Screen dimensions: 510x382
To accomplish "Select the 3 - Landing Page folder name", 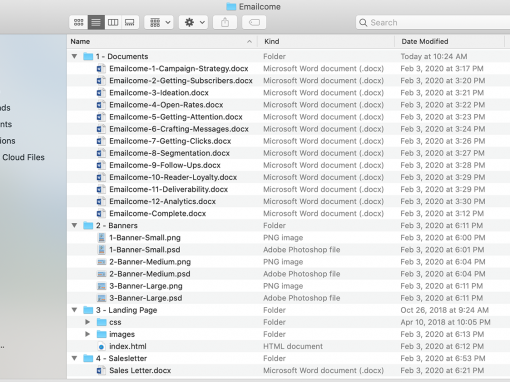I will coord(126,310).
